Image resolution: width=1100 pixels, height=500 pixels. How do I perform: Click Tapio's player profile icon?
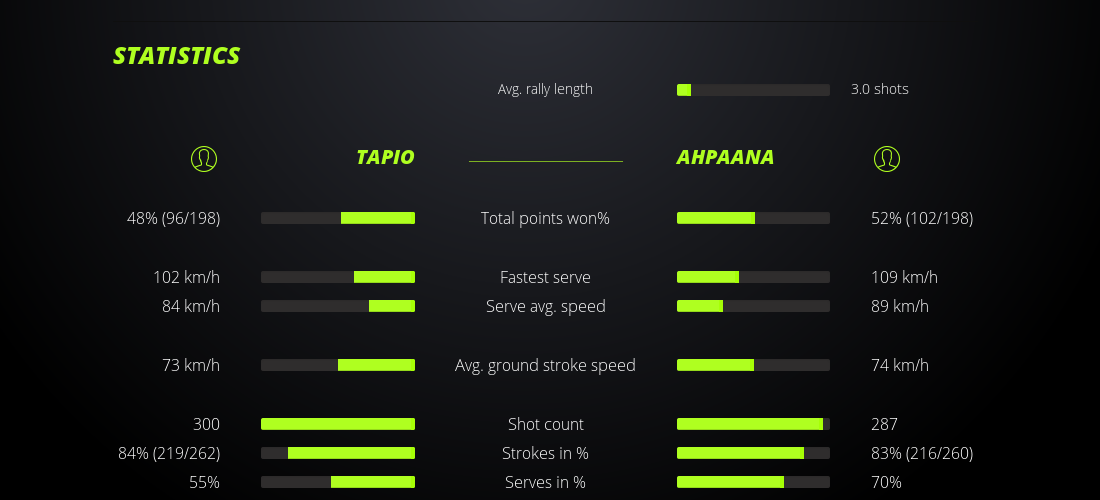click(x=203, y=158)
